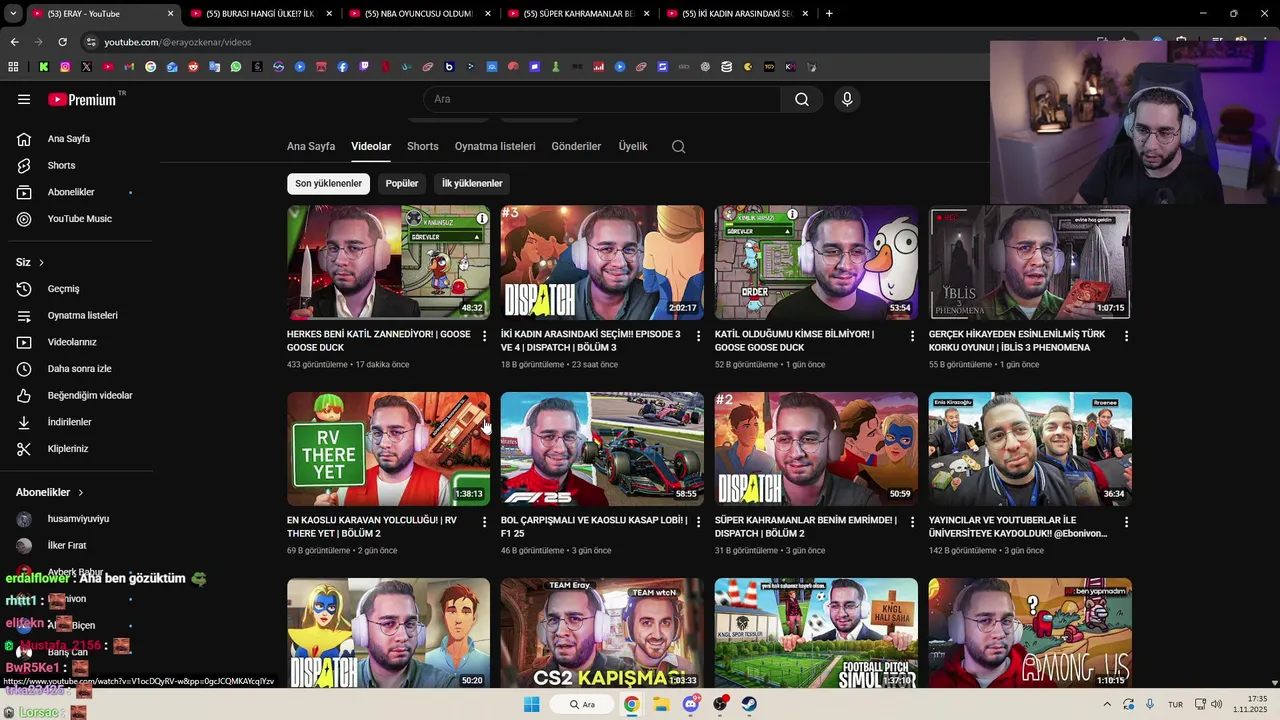Select the Videolar channel tab
Viewport: 1280px width, 720px height.
point(371,146)
